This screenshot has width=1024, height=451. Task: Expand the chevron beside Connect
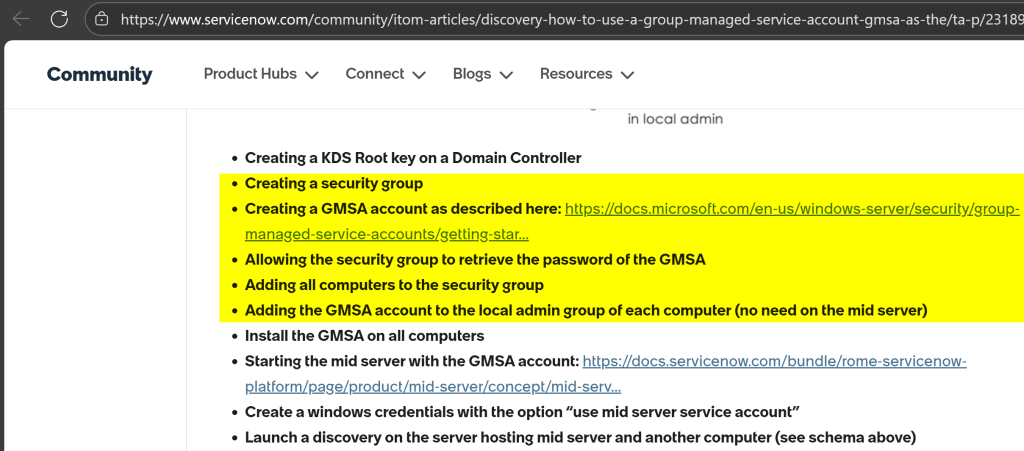coord(419,75)
